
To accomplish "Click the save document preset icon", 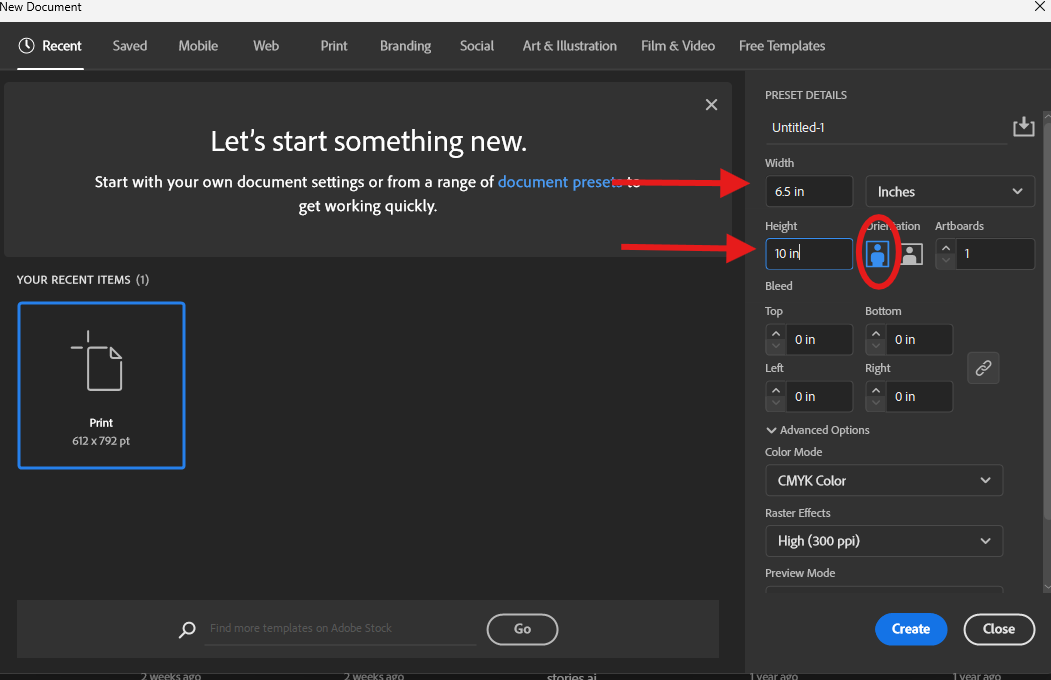I will pos(1023,126).
